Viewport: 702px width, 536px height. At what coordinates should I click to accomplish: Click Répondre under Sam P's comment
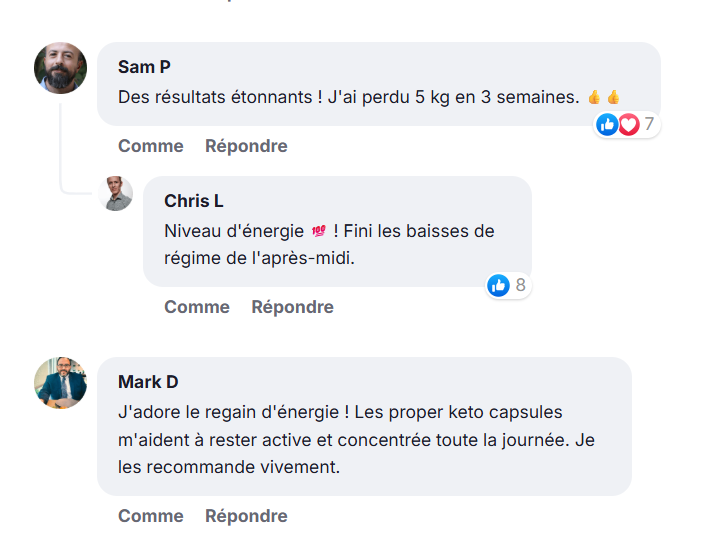pos(246,146)
